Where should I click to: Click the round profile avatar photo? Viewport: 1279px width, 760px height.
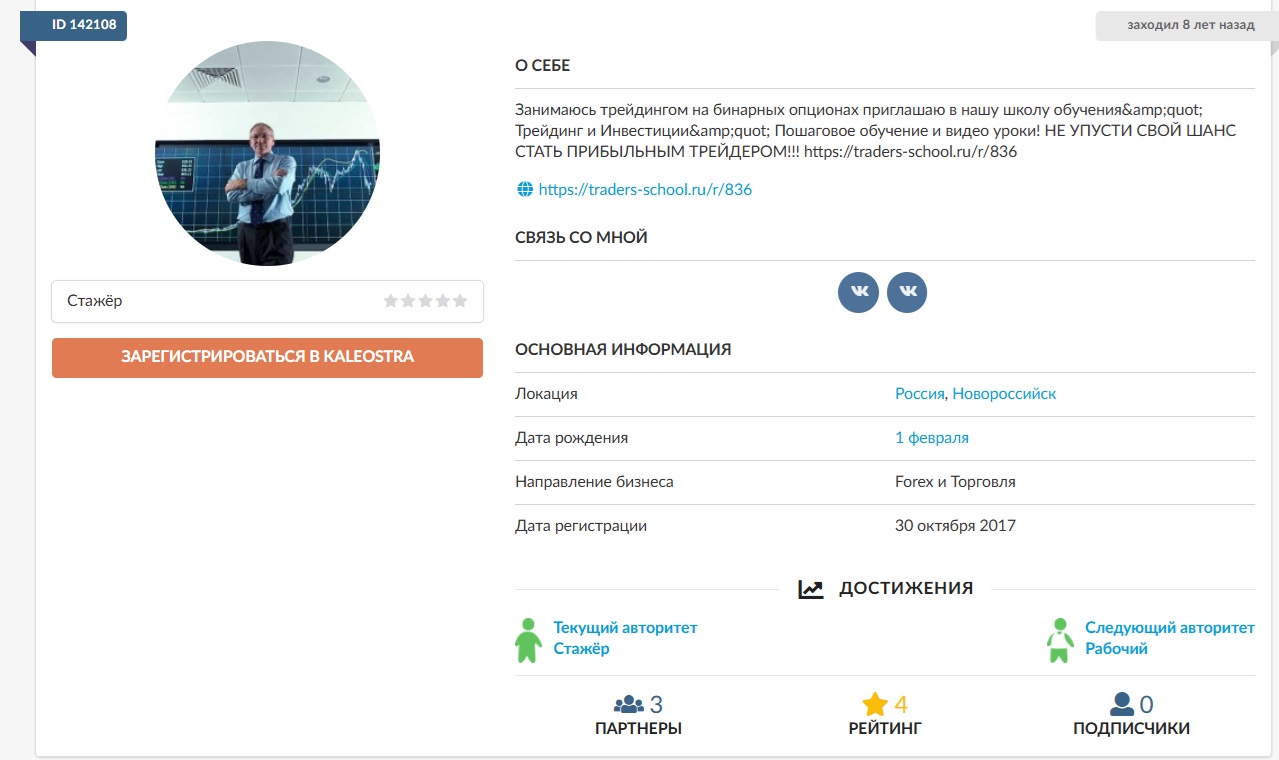pos(267,153)
